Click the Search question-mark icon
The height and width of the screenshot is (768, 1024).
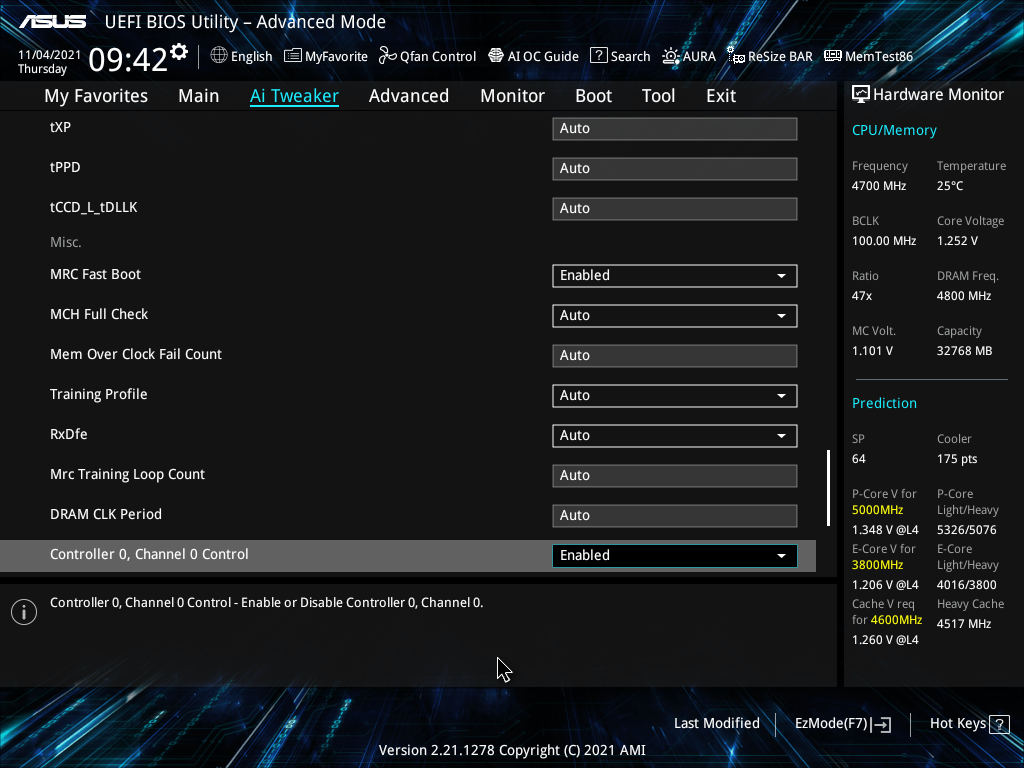(x=598, y=56)
